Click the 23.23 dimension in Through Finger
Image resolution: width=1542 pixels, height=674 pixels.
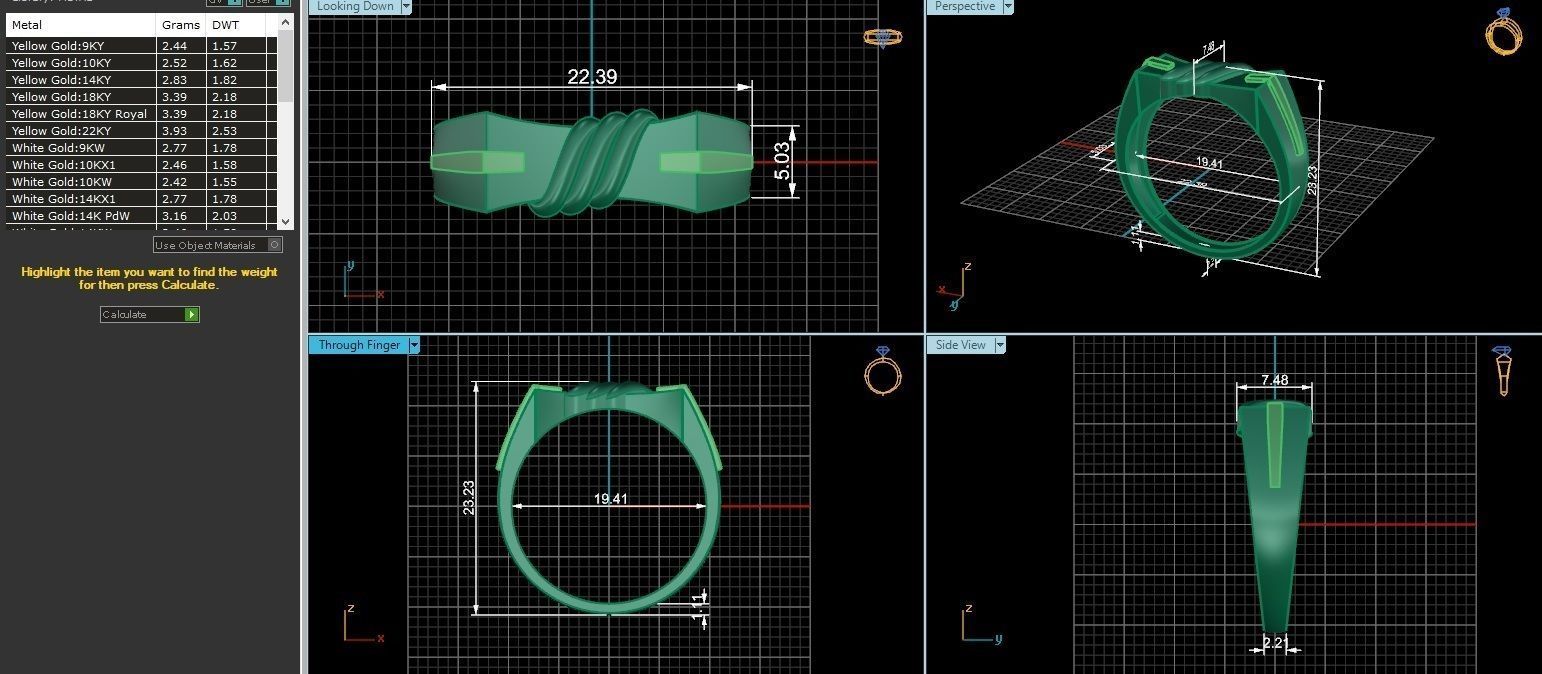click(469, 497)
